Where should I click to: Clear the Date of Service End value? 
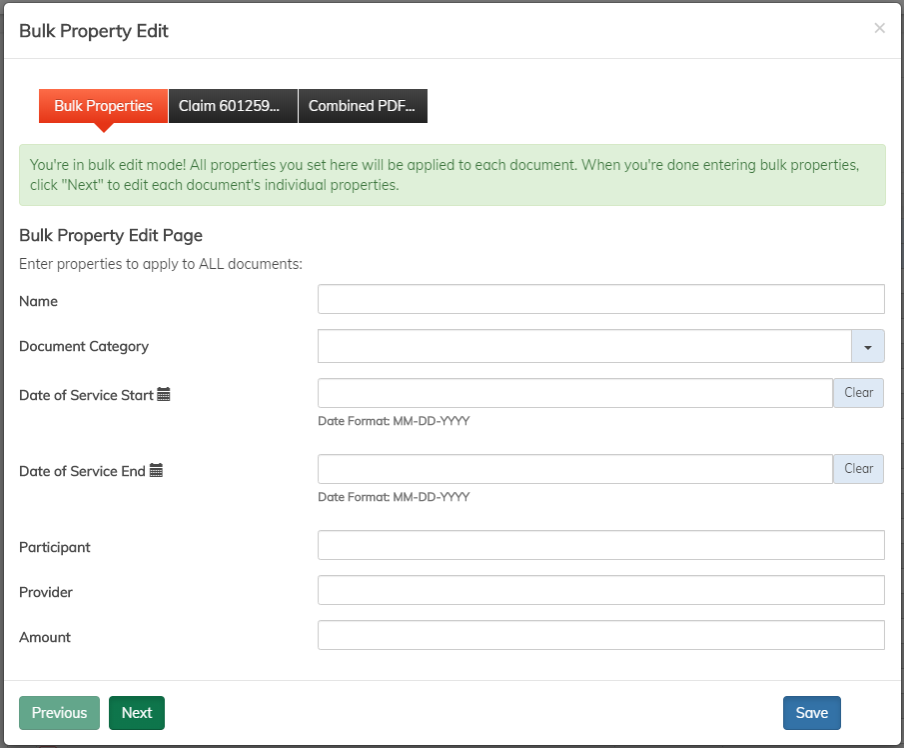[x=858, y=469]
